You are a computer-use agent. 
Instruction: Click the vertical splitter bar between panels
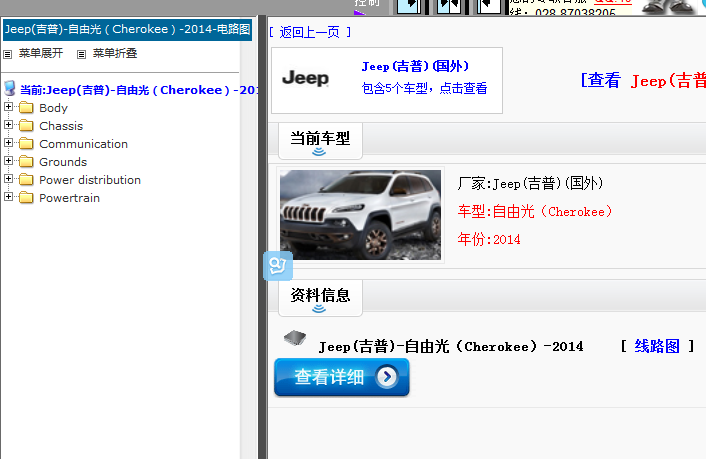point(262,237)
